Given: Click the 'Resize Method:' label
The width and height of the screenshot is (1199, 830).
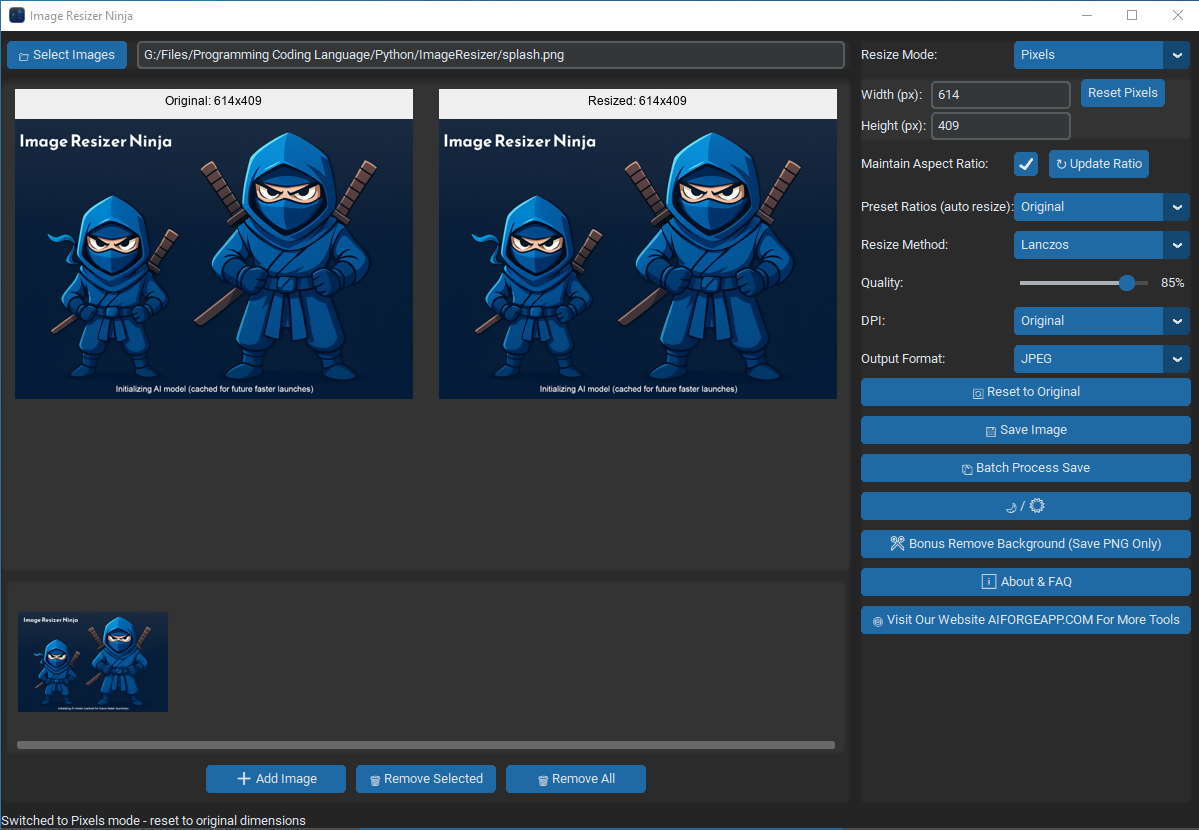Looking at the screenshot, I should 904,245.
